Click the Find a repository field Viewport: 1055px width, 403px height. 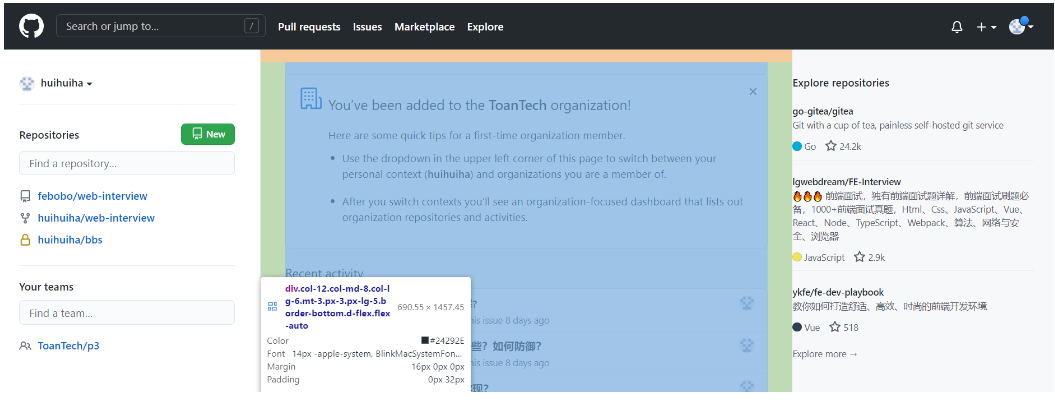coord(127,163)
